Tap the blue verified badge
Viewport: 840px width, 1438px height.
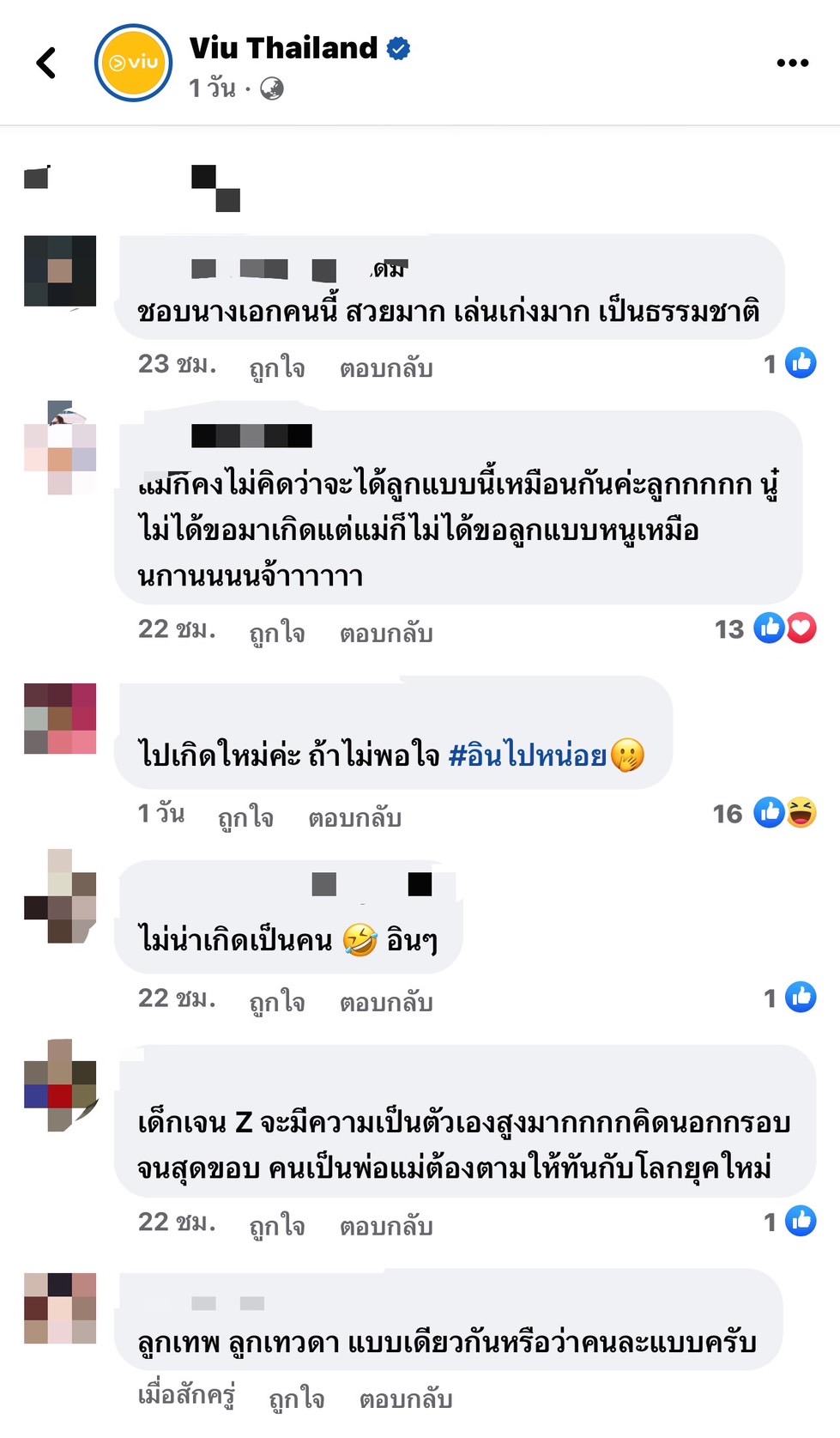point(398,49)
